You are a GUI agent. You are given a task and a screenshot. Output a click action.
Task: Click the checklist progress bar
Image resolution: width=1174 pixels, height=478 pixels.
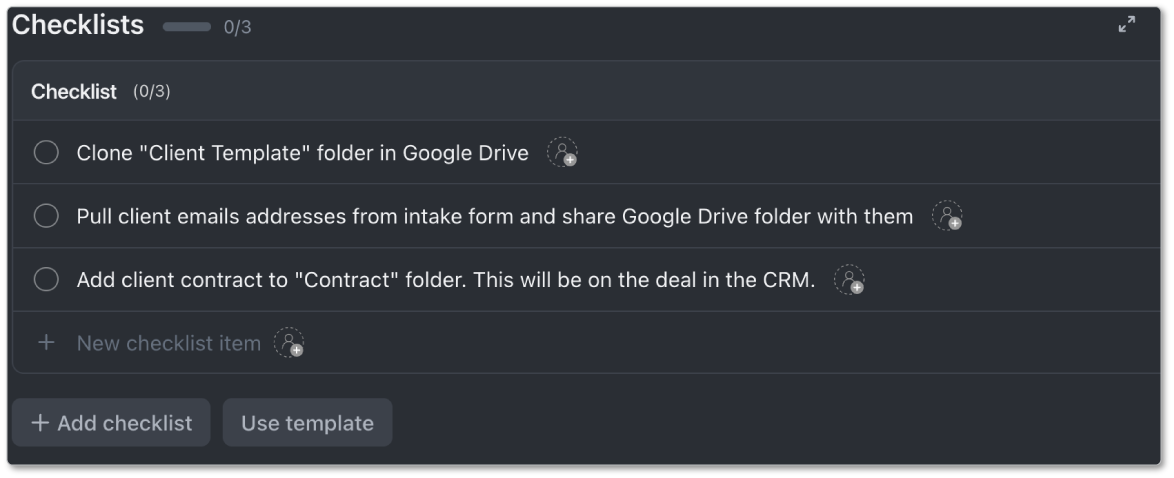(x=187, y=27)
